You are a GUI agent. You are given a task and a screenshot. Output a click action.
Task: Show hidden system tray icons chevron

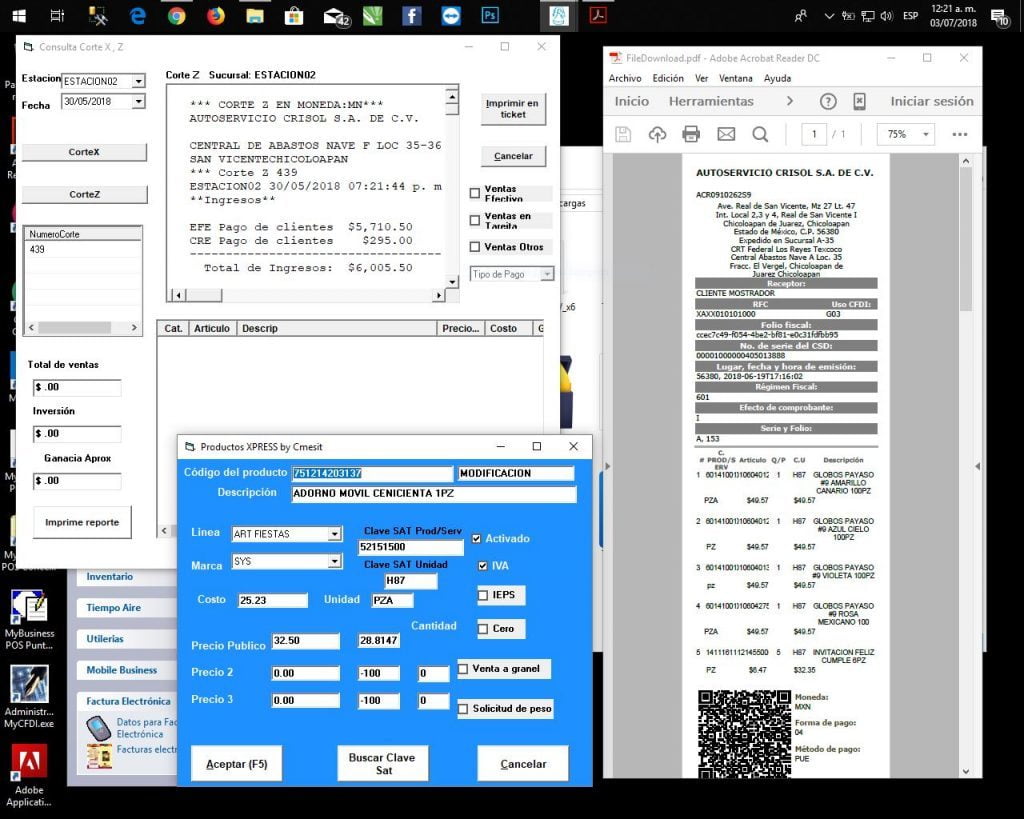(829, 16)
